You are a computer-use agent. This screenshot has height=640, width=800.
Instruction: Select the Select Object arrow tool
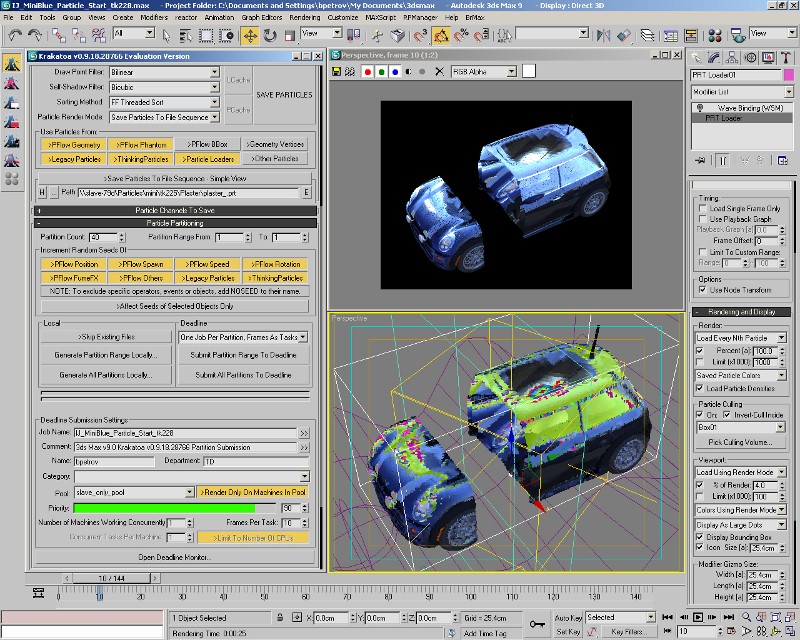pyautogui.click(x=166, y=35)
